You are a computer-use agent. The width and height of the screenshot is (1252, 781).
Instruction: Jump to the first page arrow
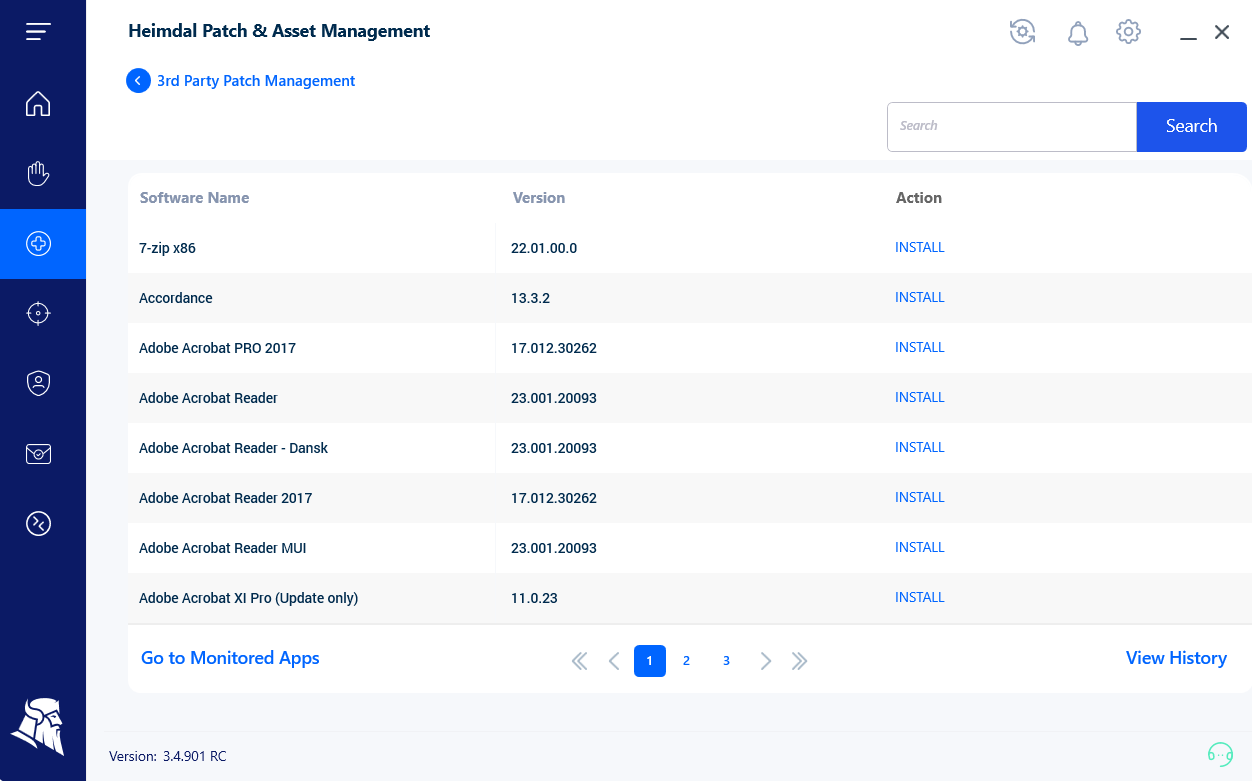coord(579,661)
